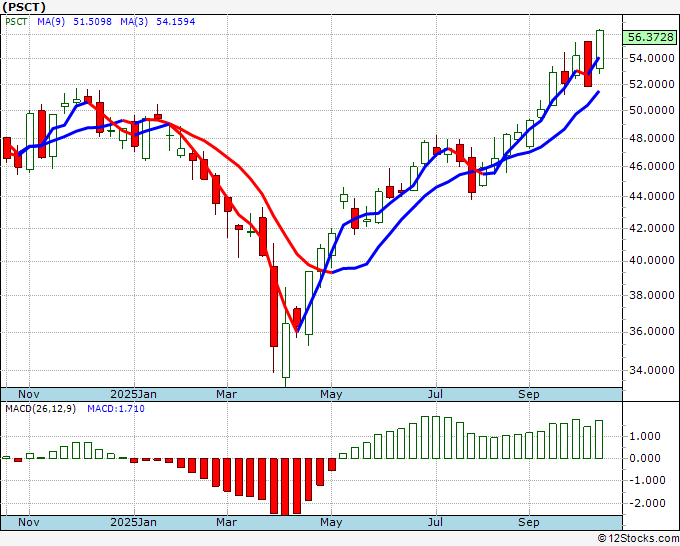Select the 0.000 MACD axis label
This screenshot has height=546, width=680.
[x=647, y=458]
